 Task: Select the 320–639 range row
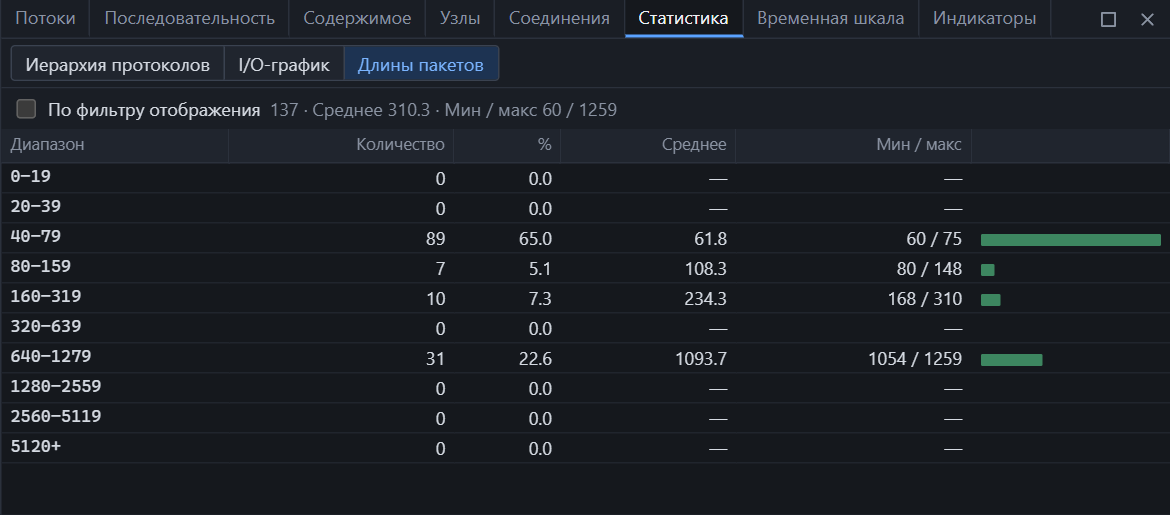pos(585,328)
